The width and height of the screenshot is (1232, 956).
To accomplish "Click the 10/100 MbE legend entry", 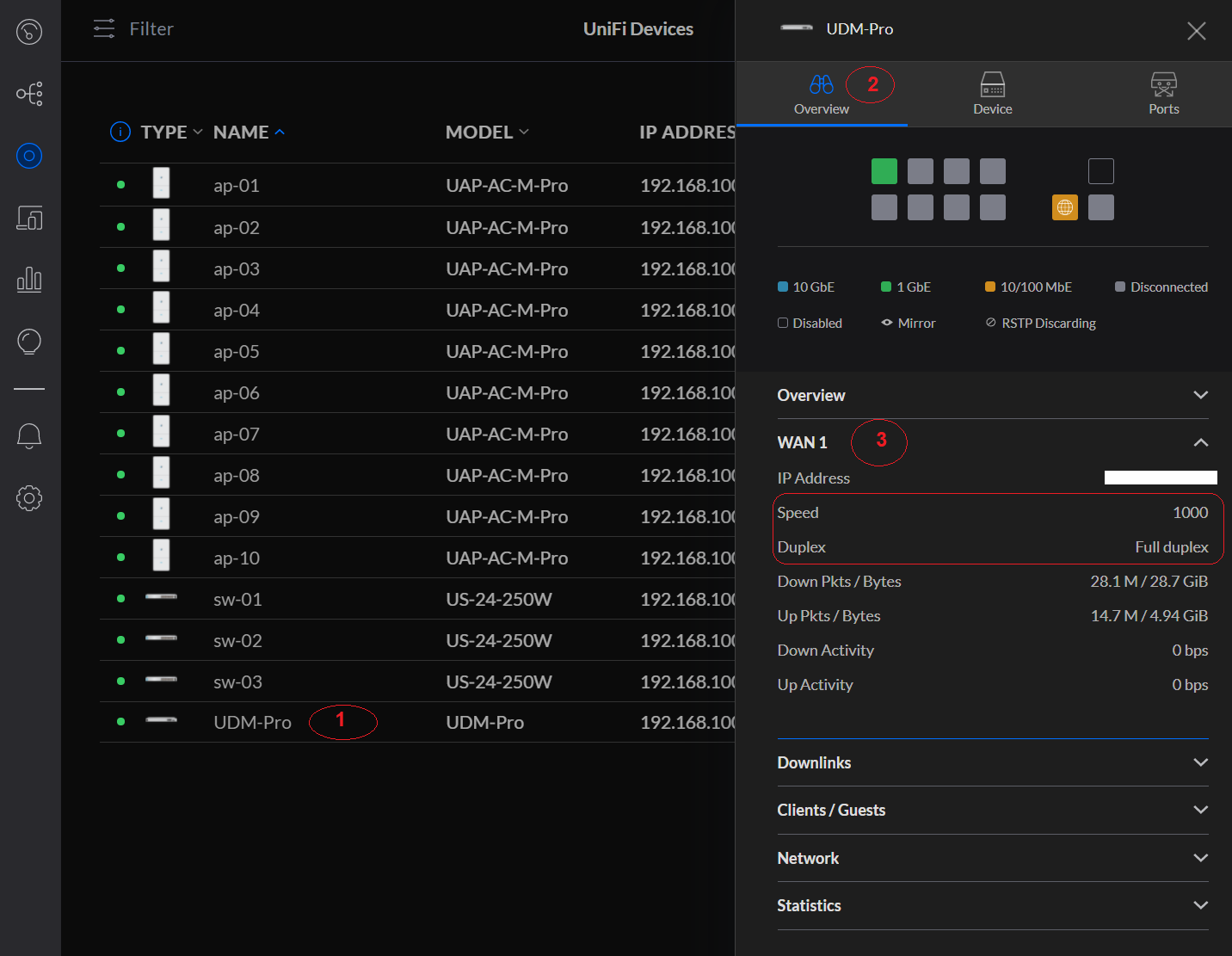I will pos(1028,287).
